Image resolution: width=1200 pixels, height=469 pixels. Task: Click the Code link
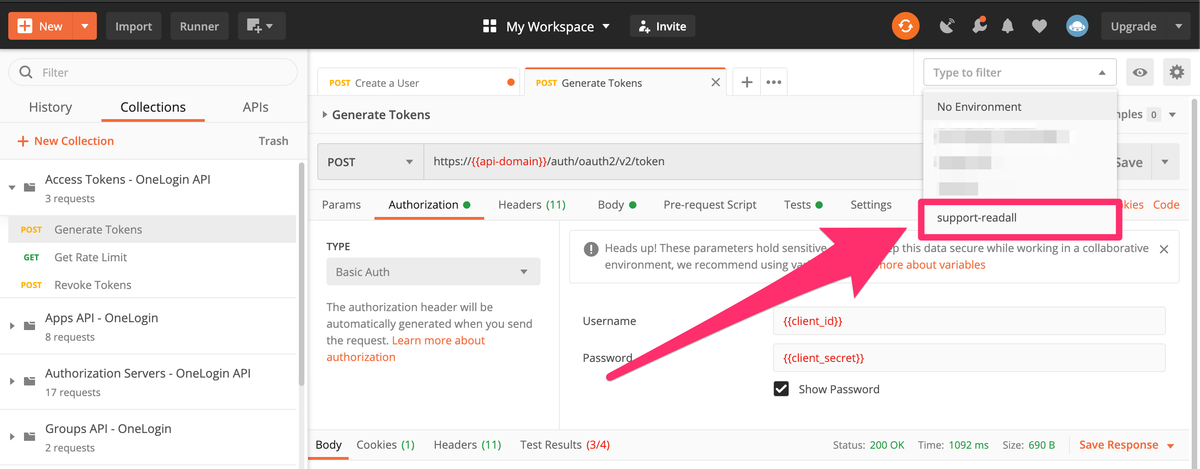pos(1166,205)
